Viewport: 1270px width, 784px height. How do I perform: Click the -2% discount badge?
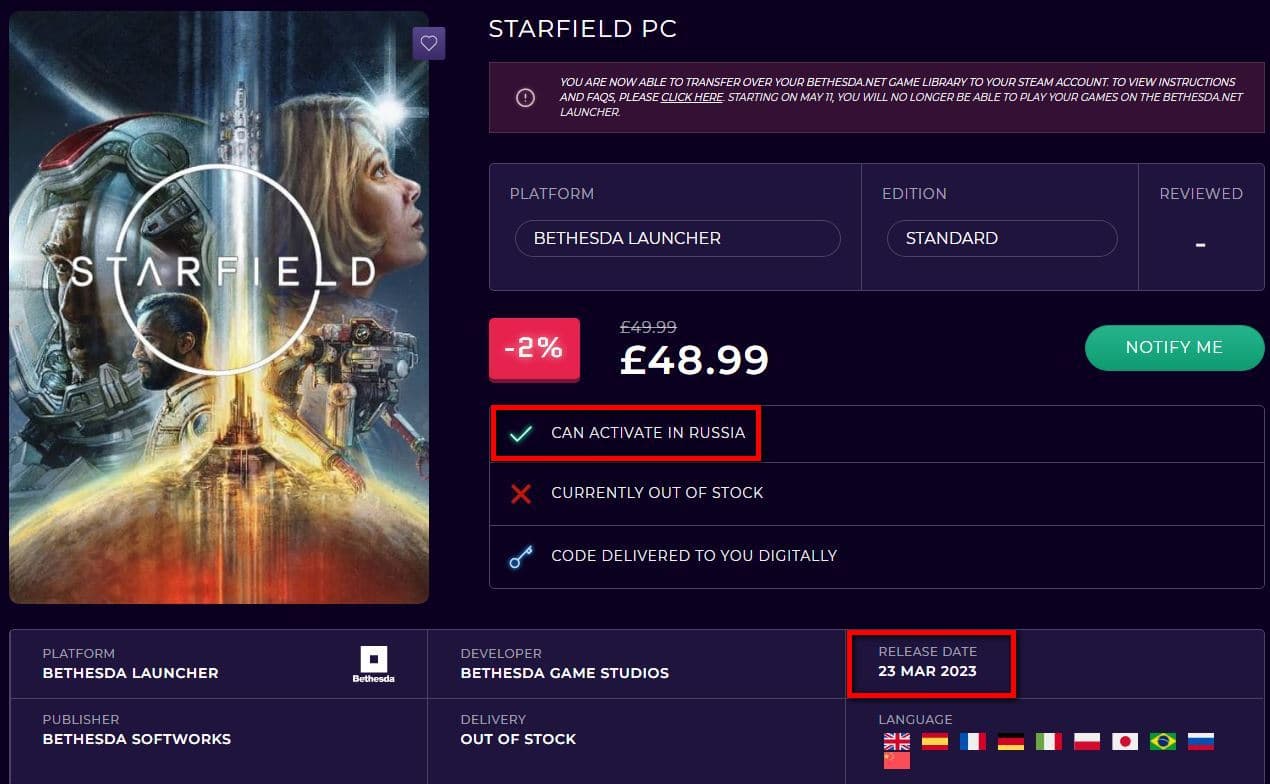(534, 349)
